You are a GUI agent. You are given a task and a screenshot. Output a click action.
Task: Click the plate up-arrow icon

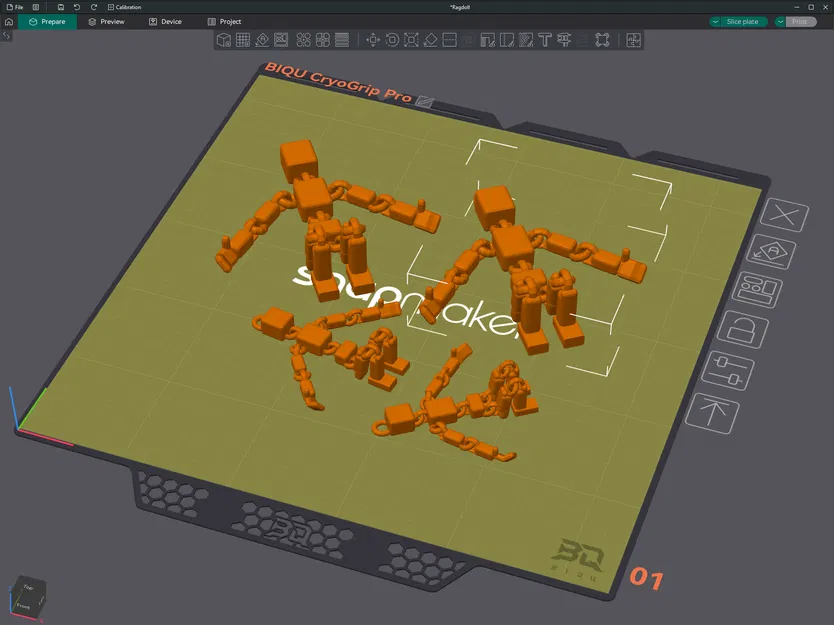712,413
